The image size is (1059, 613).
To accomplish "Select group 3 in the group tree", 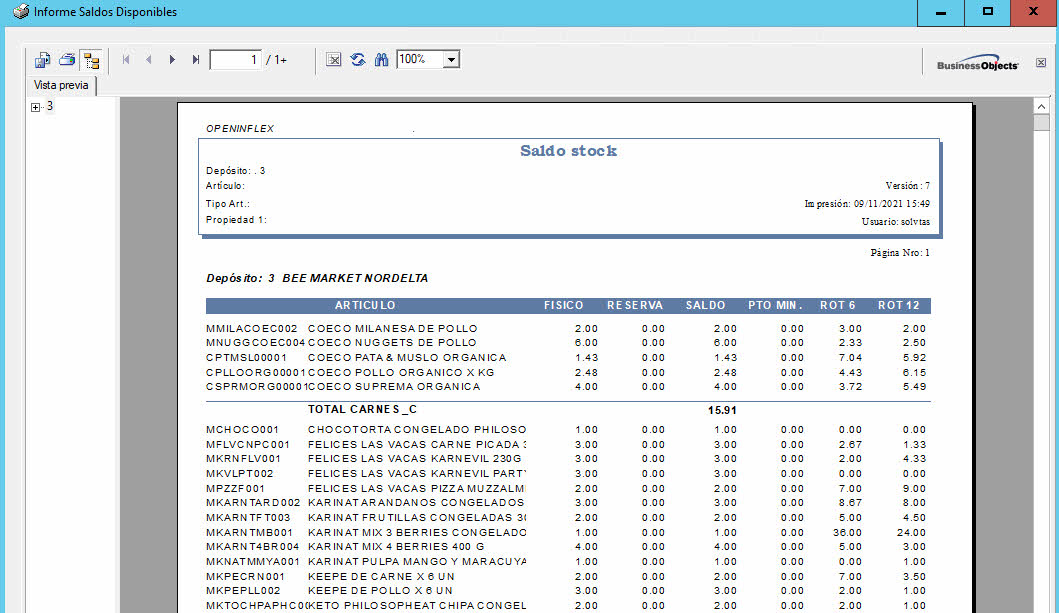I will coord(49,106).
